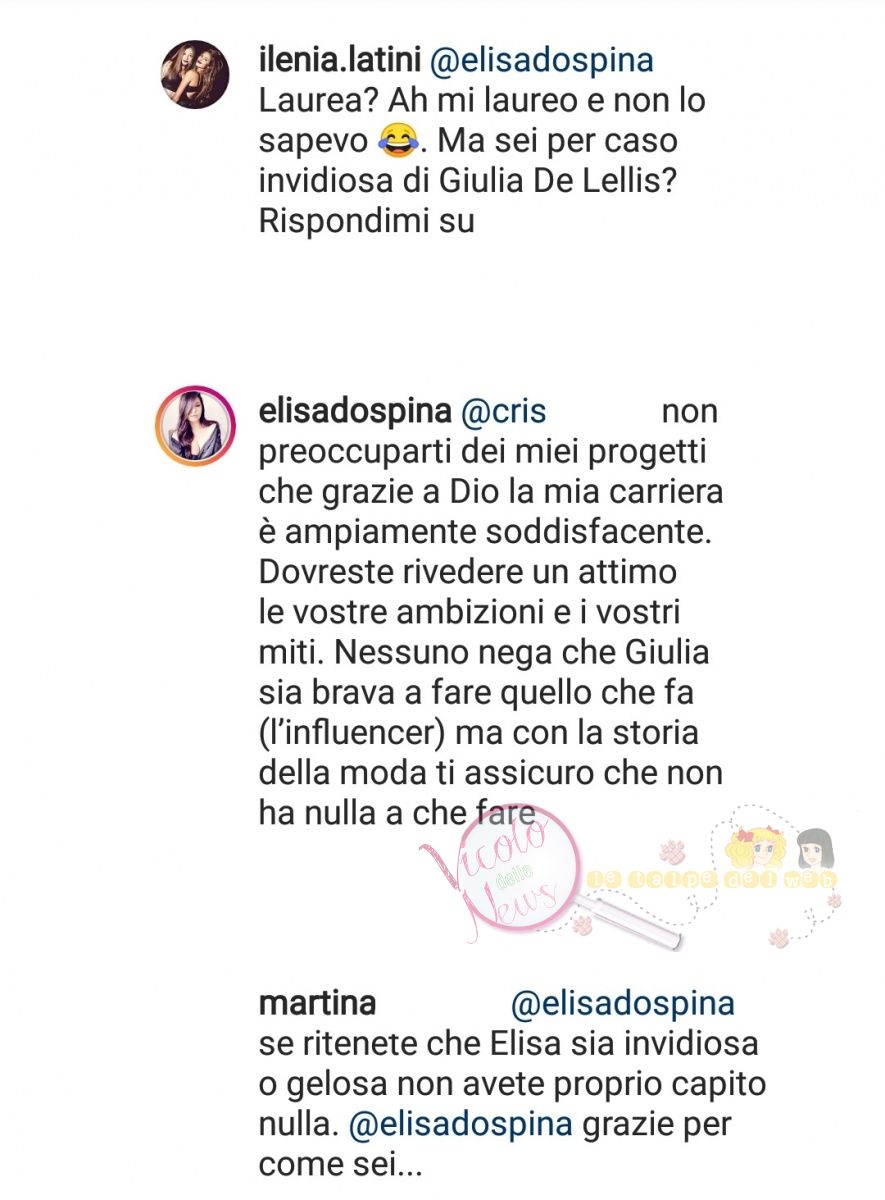Open @elisadospina mention after 'nulla.'

point(461,1125)
